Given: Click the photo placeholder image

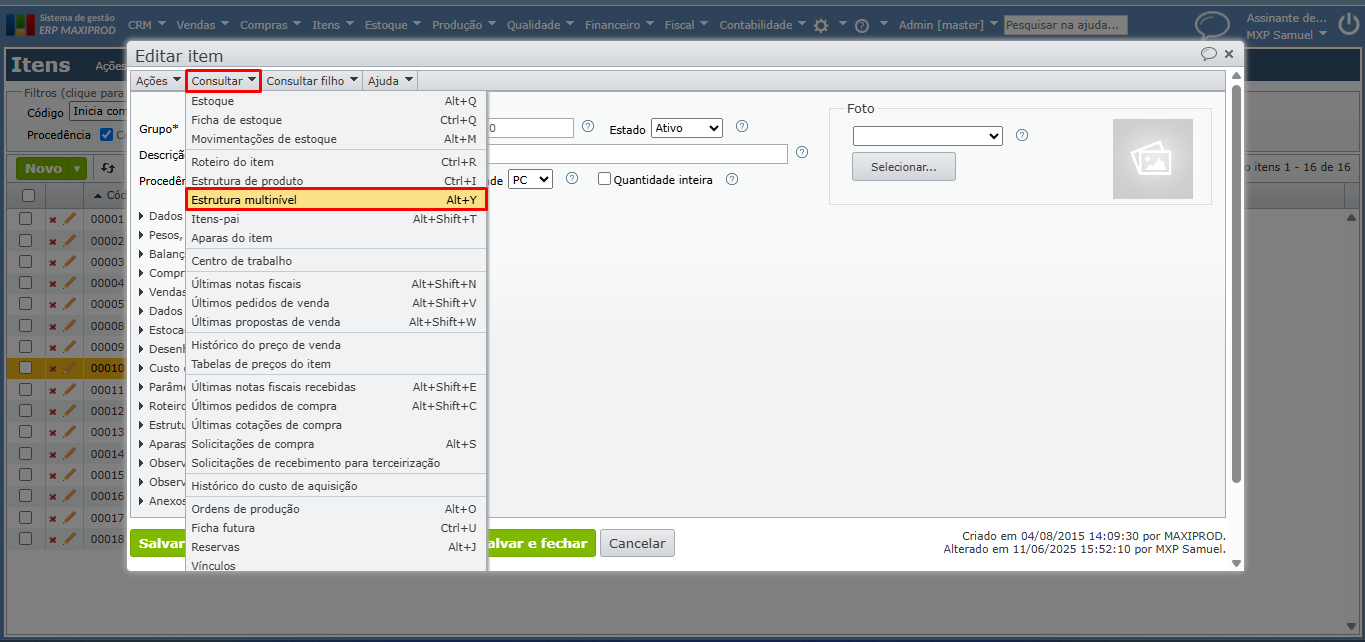Looking at the screenshot, I should pos(1152,159).
